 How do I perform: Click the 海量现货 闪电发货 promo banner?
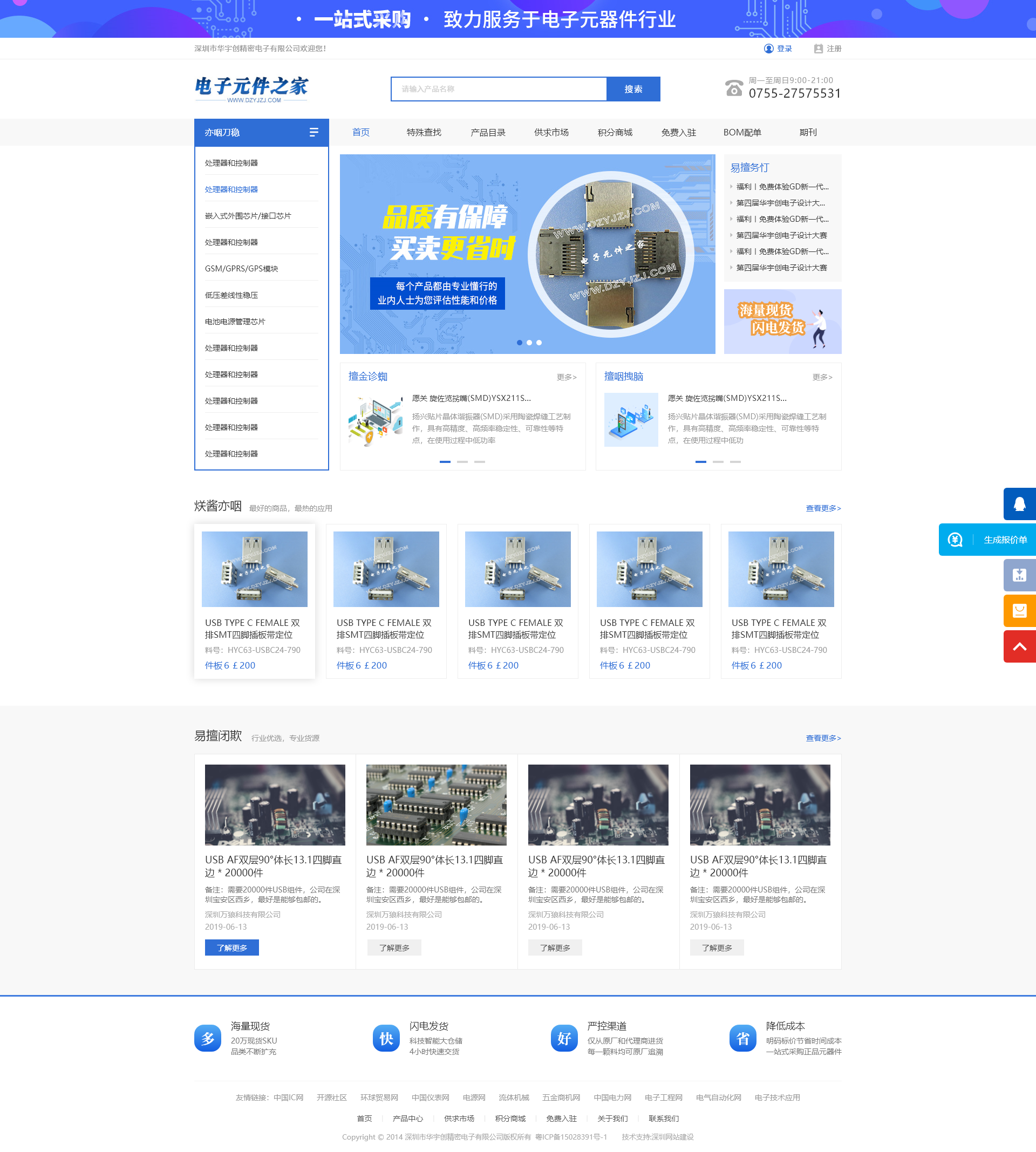point(783,322)
